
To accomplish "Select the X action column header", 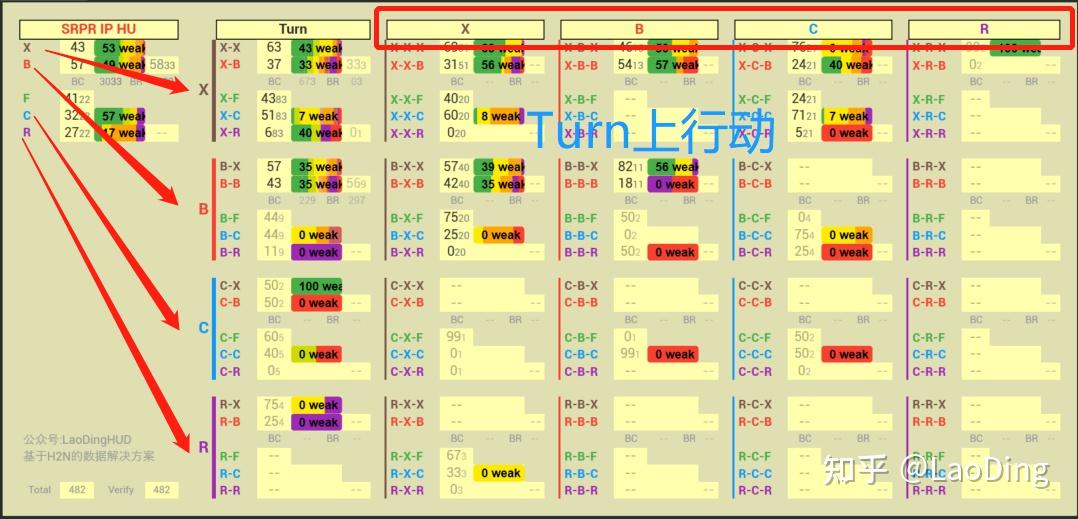I will (x=465, y=30).
